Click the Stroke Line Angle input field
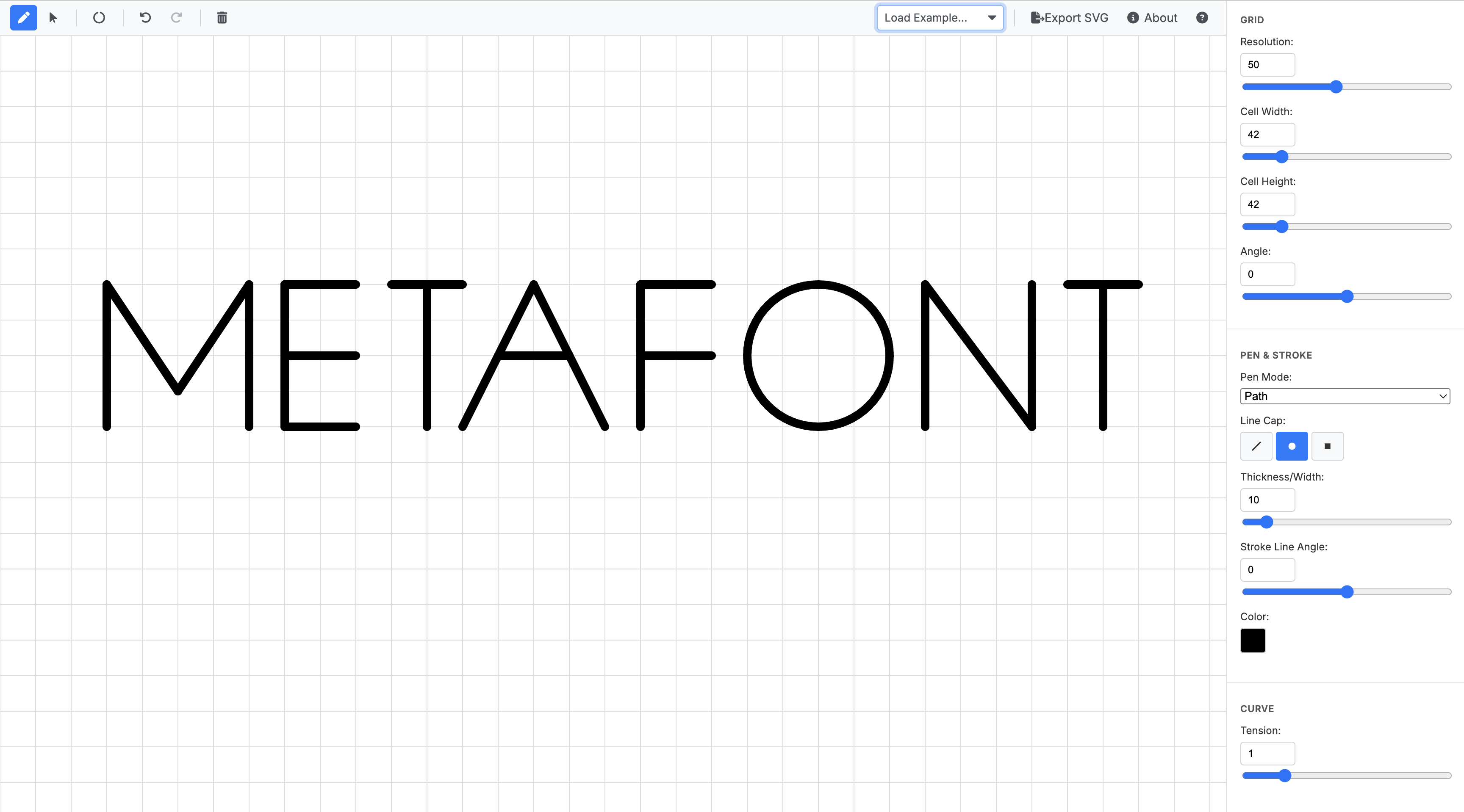 [x=1267, y=570]
